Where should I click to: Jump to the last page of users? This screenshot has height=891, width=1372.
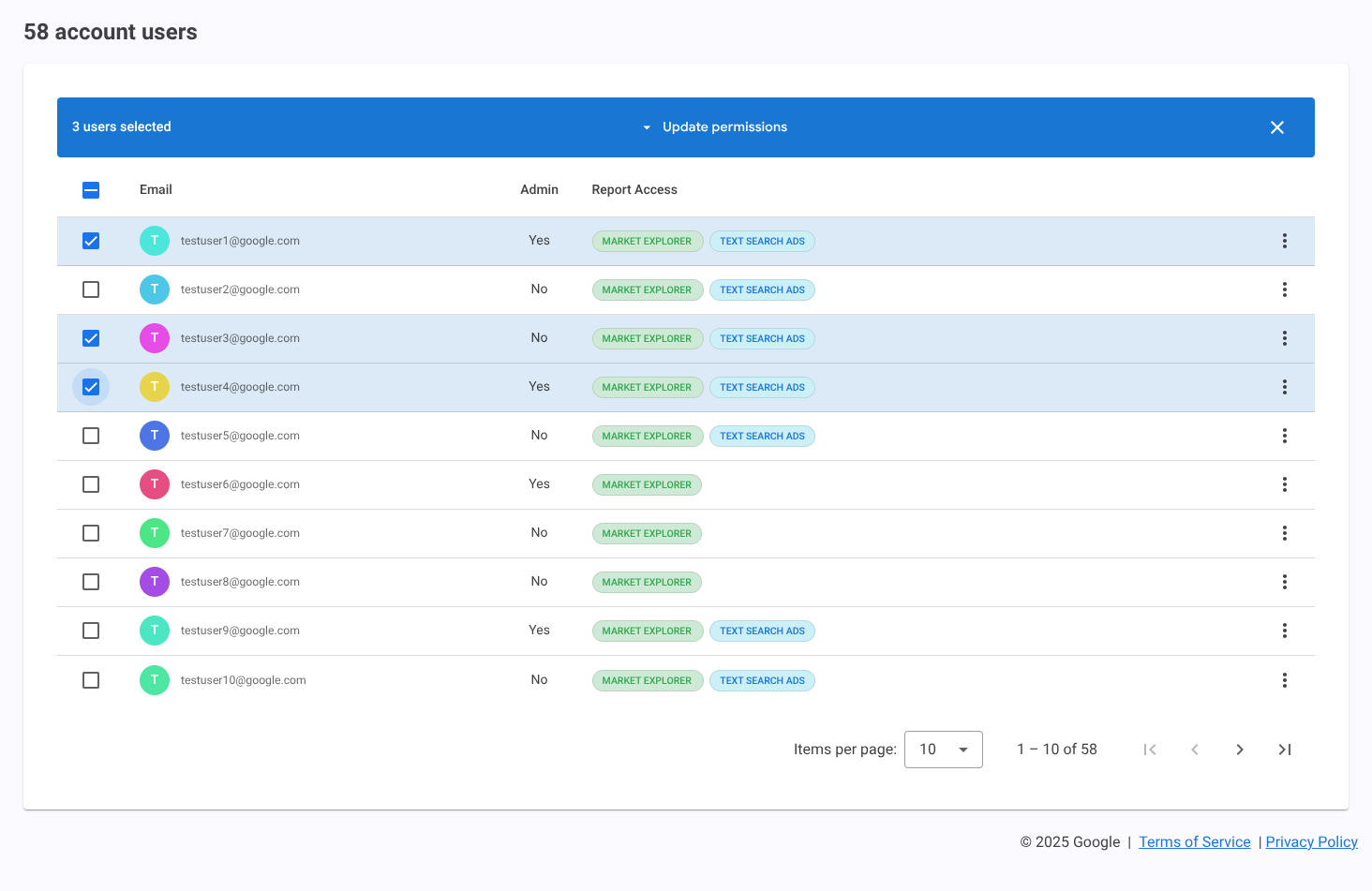click(1285, 750)
